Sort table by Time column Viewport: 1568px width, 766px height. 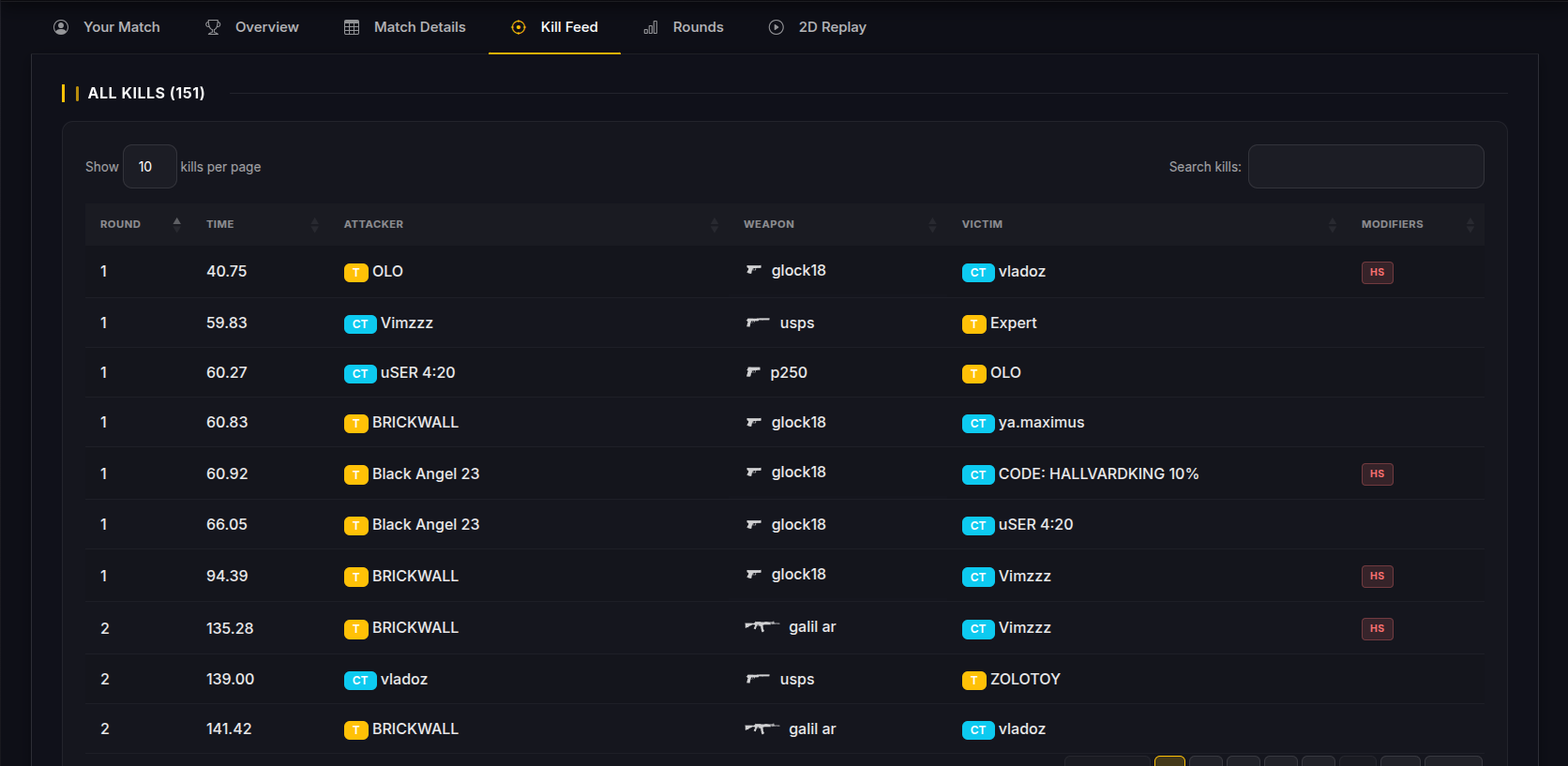tap(260, 224)
